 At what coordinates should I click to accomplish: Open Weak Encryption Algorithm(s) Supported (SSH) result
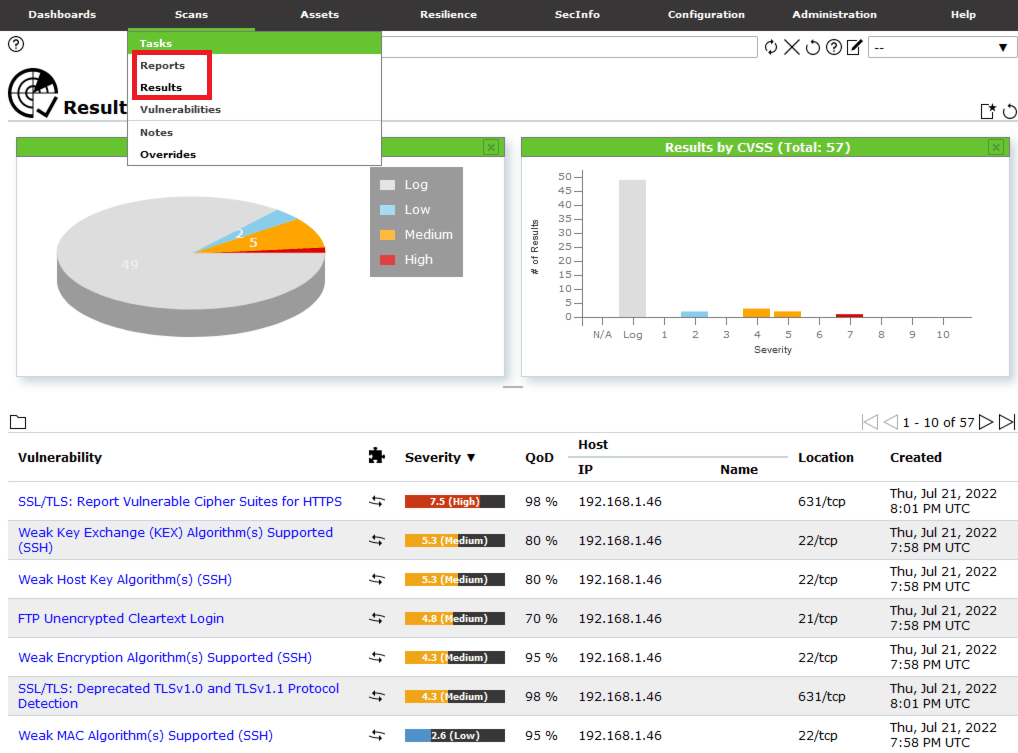click(x=165, y=657)
